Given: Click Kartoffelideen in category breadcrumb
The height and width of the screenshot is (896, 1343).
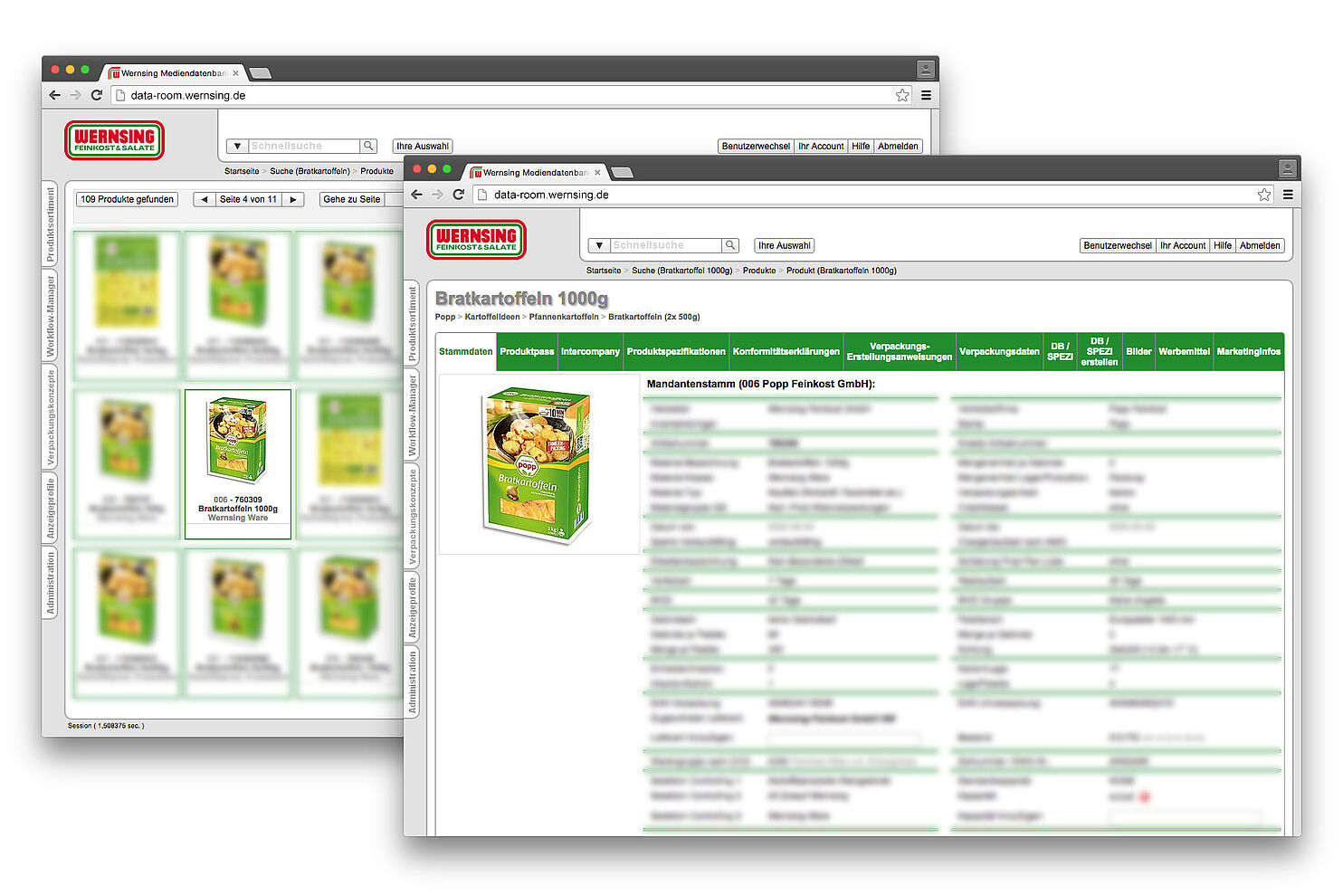Looking at the screenshot, I should coord(492,317).
